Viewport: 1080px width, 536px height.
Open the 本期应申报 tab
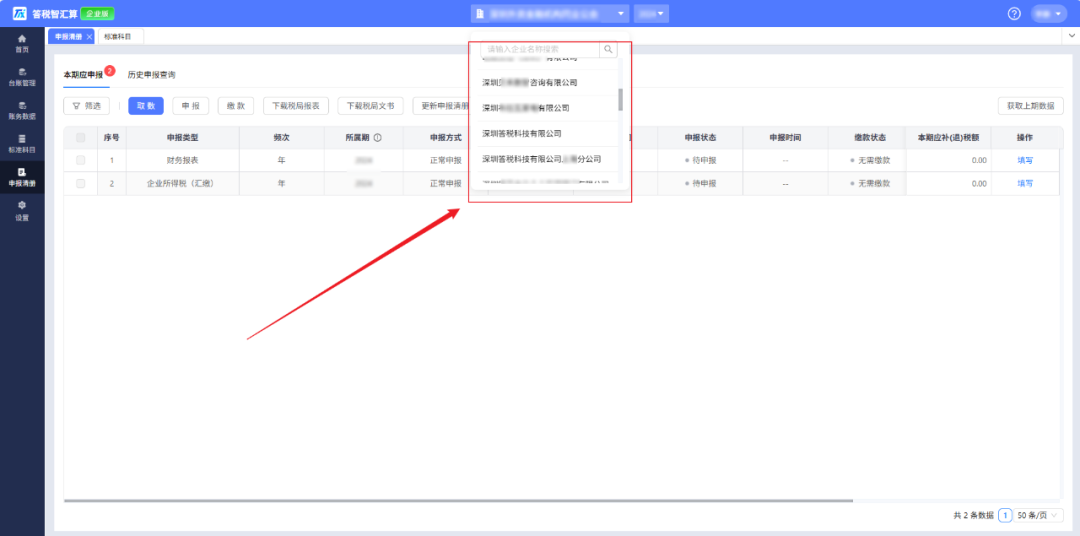click(x=83, y=74)
